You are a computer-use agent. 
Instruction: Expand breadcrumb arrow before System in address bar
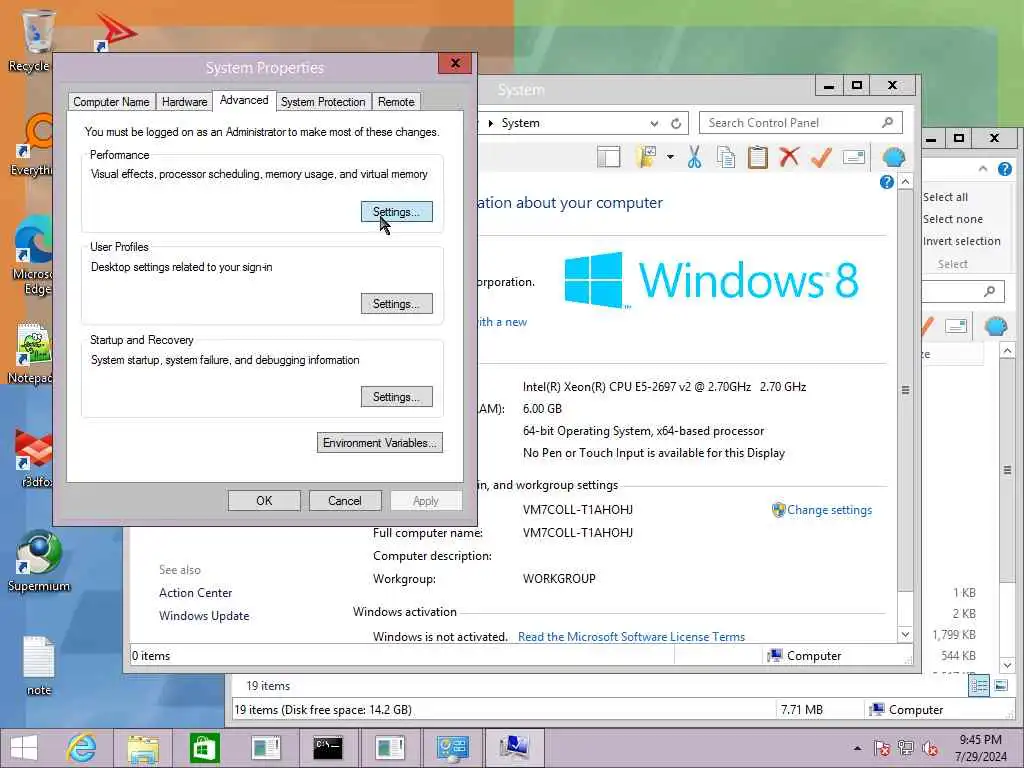point(490,123)
